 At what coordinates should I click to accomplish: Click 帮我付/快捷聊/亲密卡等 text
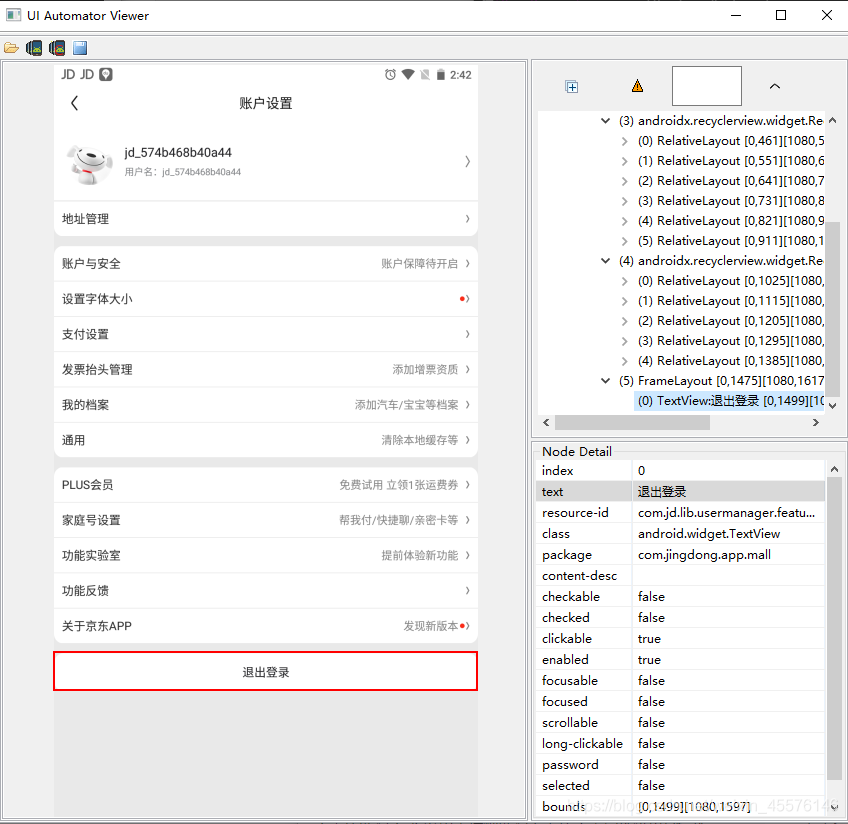pos(399,520)
